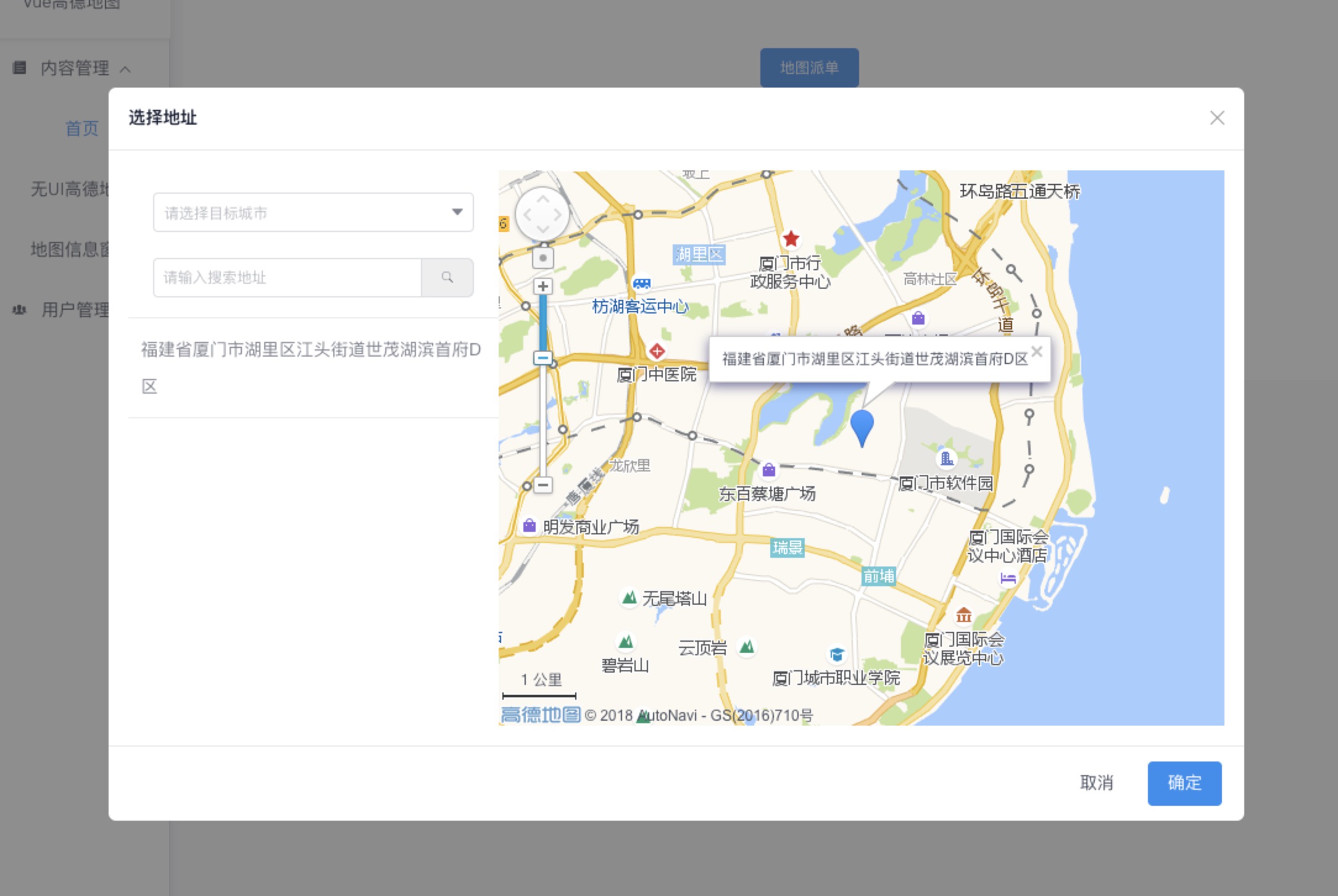Click the 取消 cancel button

[1096, 782]
